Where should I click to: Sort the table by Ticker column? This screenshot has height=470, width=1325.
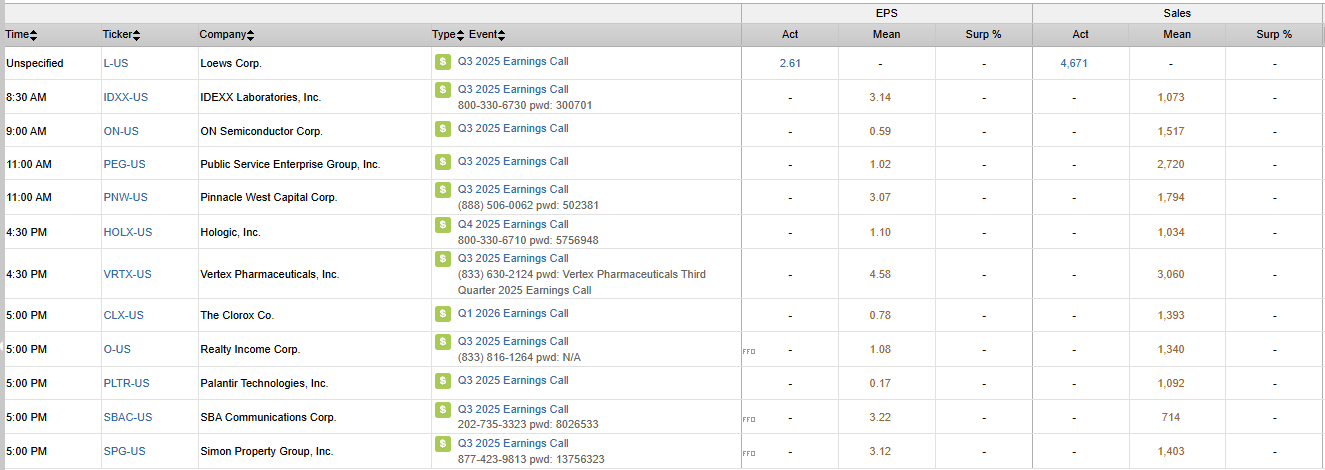click(121, 35)
